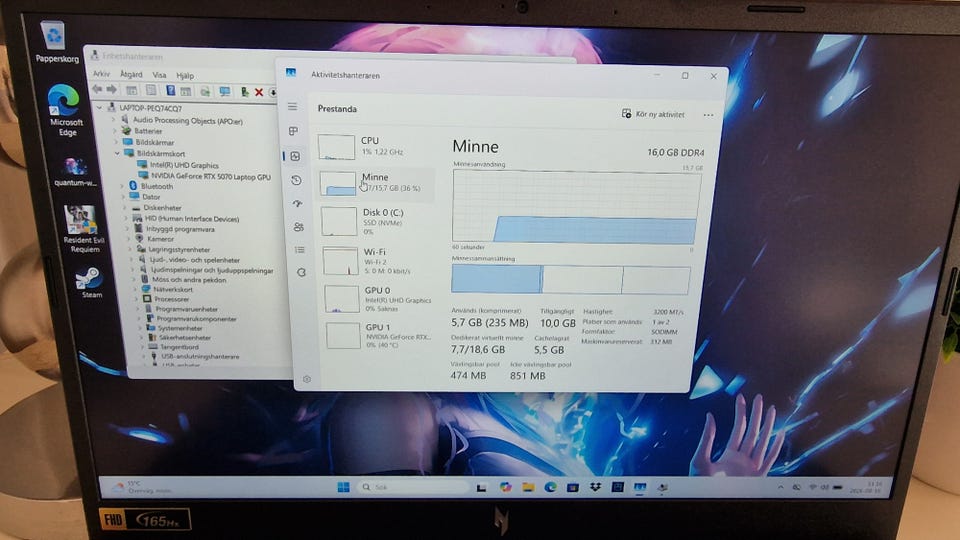Expand the Processorer node
Screen dimensions: 960x540
pyautogui.click(x=136, y=299)
